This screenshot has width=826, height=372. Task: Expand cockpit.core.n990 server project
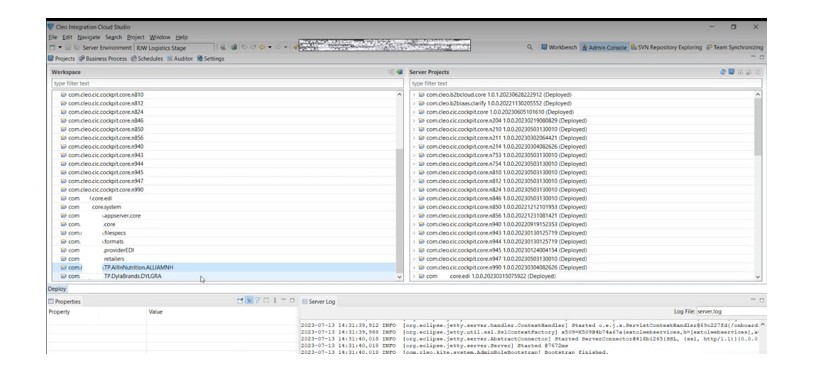coord(414,268)
